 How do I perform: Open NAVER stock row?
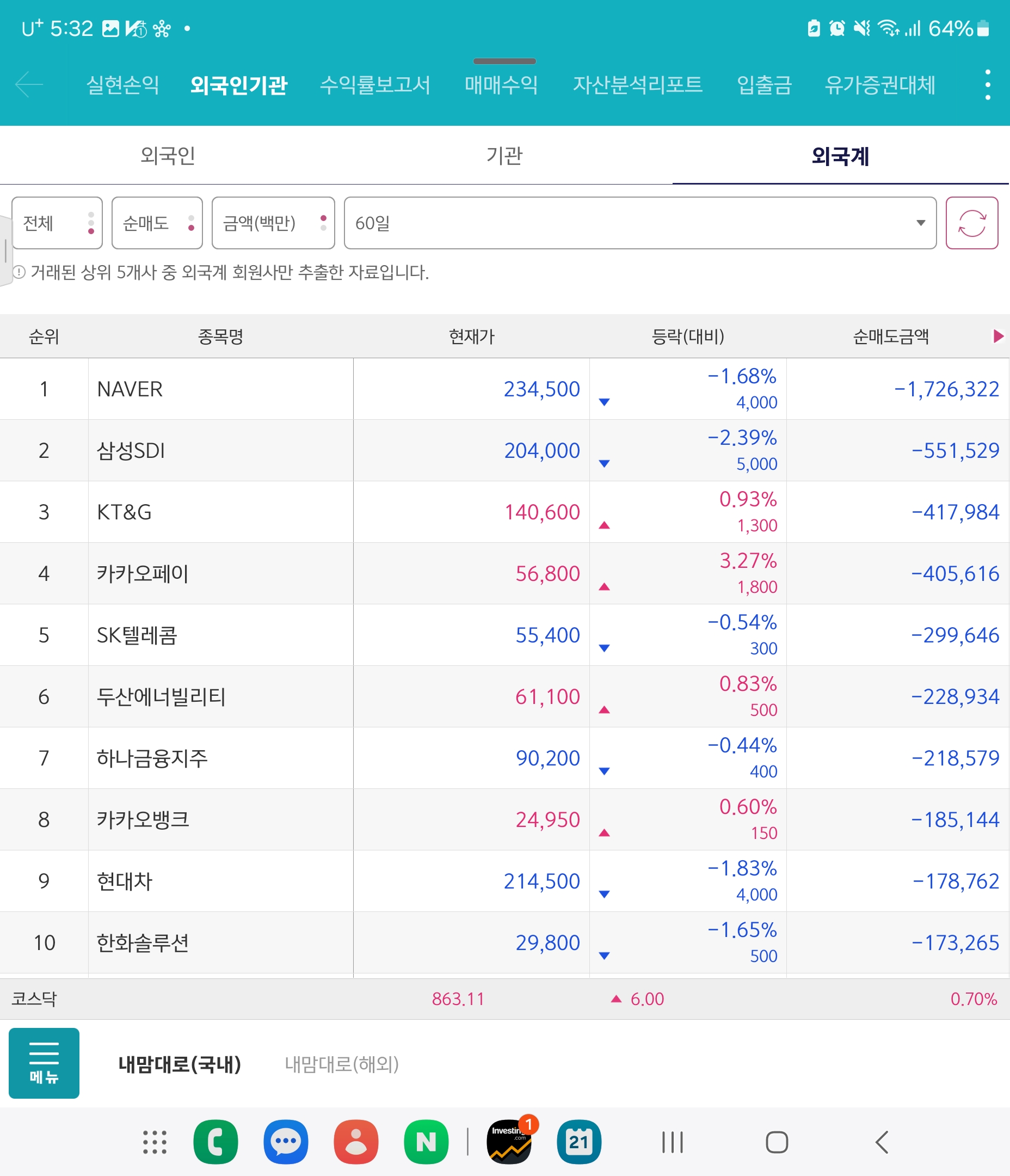(504, 389)
